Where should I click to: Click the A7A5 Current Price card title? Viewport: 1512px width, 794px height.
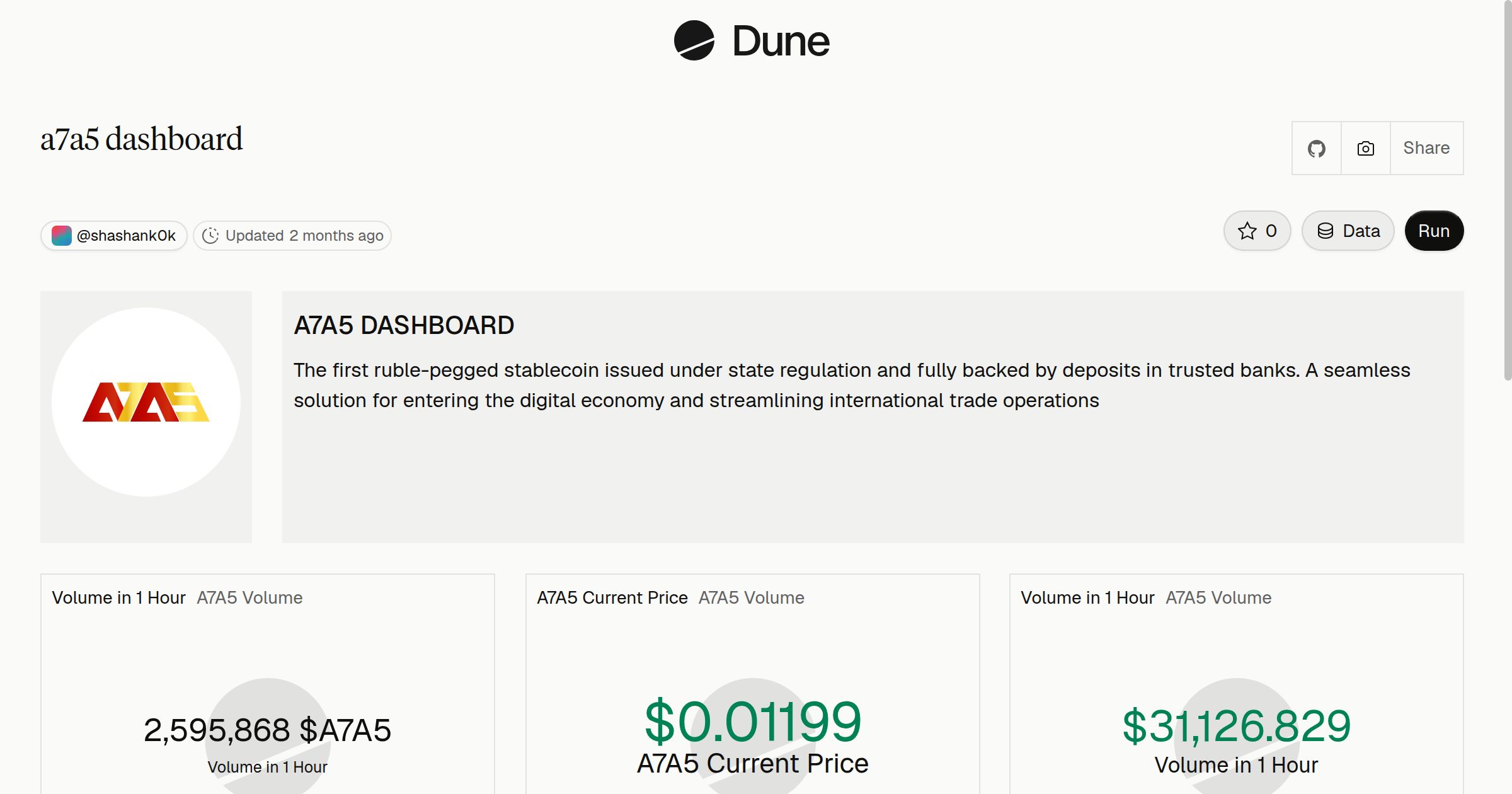[612, 597]
